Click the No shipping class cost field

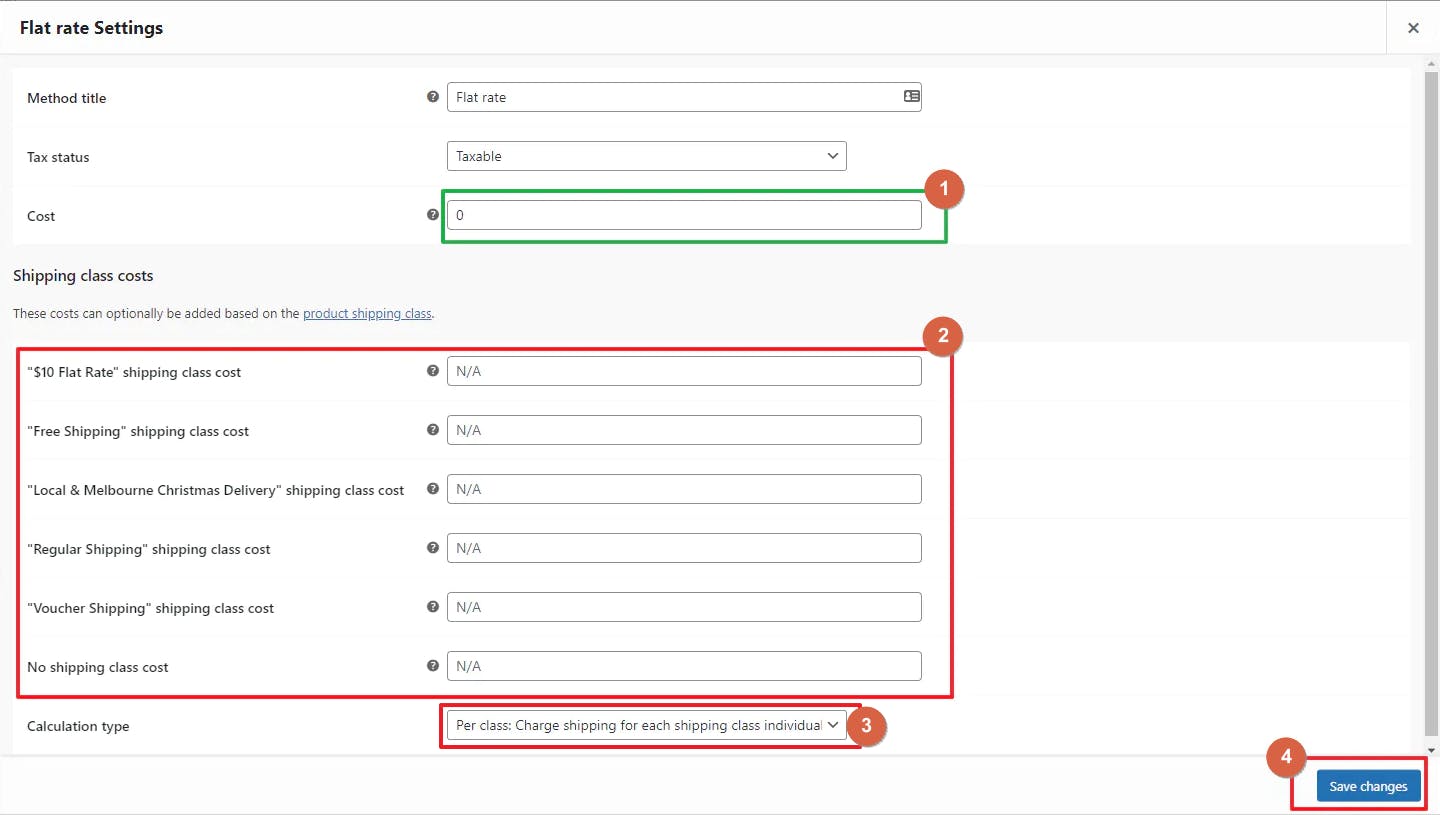coord(684,666)
